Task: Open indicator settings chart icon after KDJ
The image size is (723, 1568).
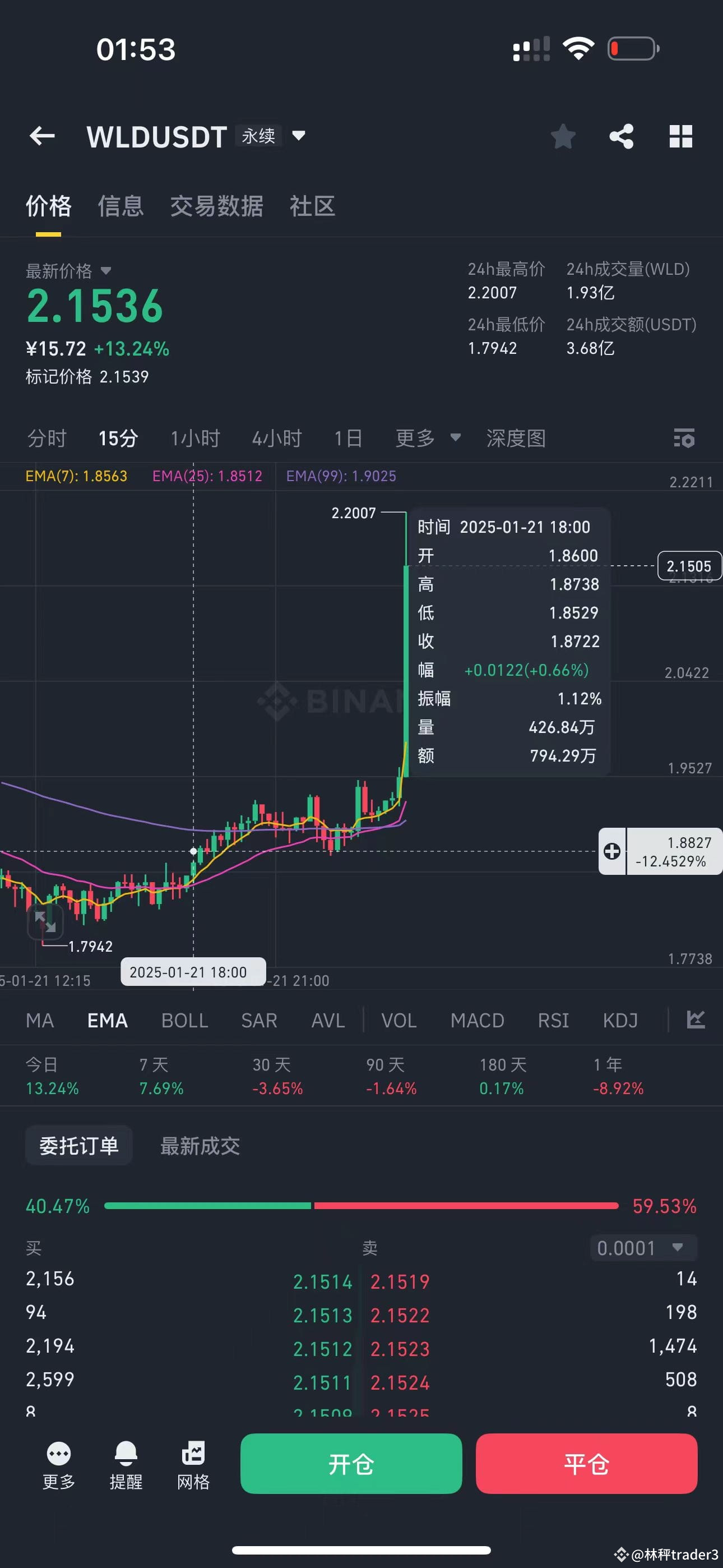Action: [x=696, y=1020]
